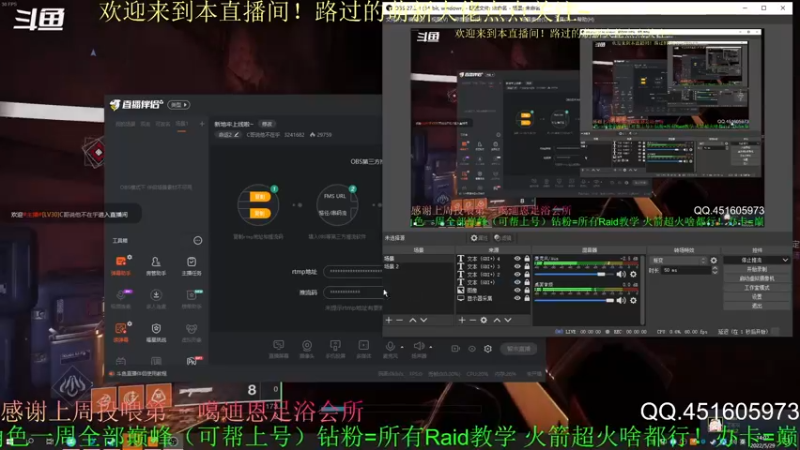Image resolution: width=800 pixels, height=450 pixels.
Task: Copy the rtmp address with the upper yellow button
Action: pos(260,196)
